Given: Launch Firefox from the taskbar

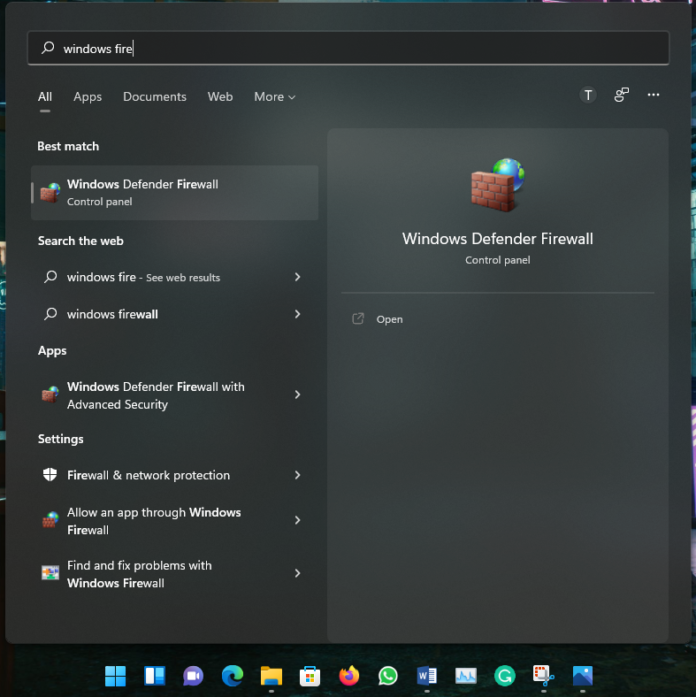Looking at the screenshot, I should [x=349, y=676].
